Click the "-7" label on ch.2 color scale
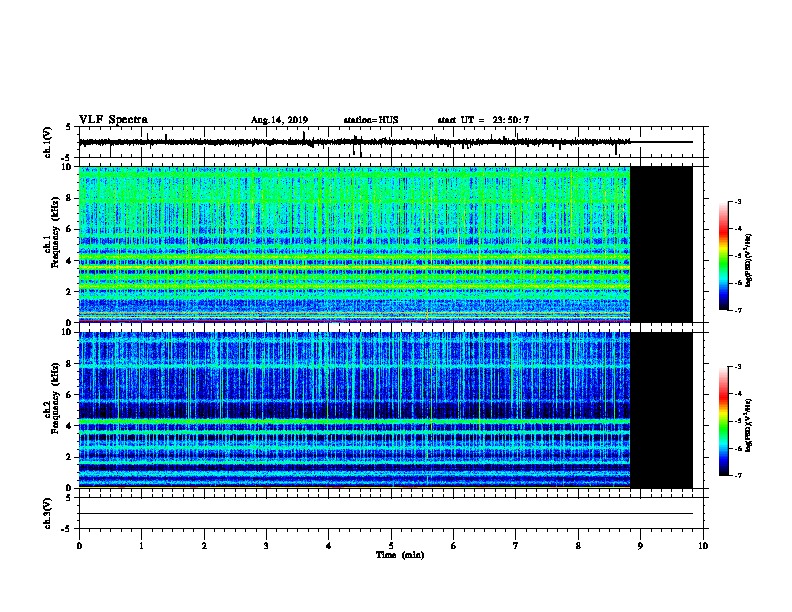792x612 pixels. coord(738,475)
